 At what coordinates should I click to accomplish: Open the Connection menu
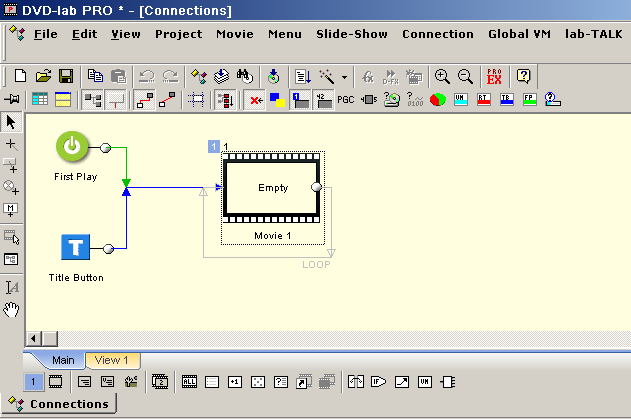tap(438, 34)
